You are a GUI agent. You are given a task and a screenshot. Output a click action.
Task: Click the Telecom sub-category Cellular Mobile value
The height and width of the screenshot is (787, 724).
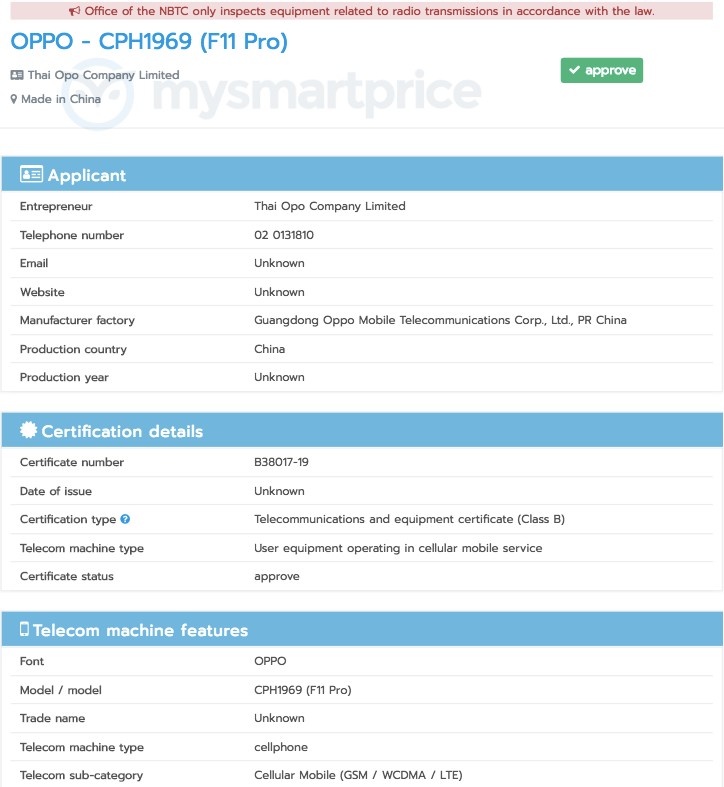coord(358,775)
